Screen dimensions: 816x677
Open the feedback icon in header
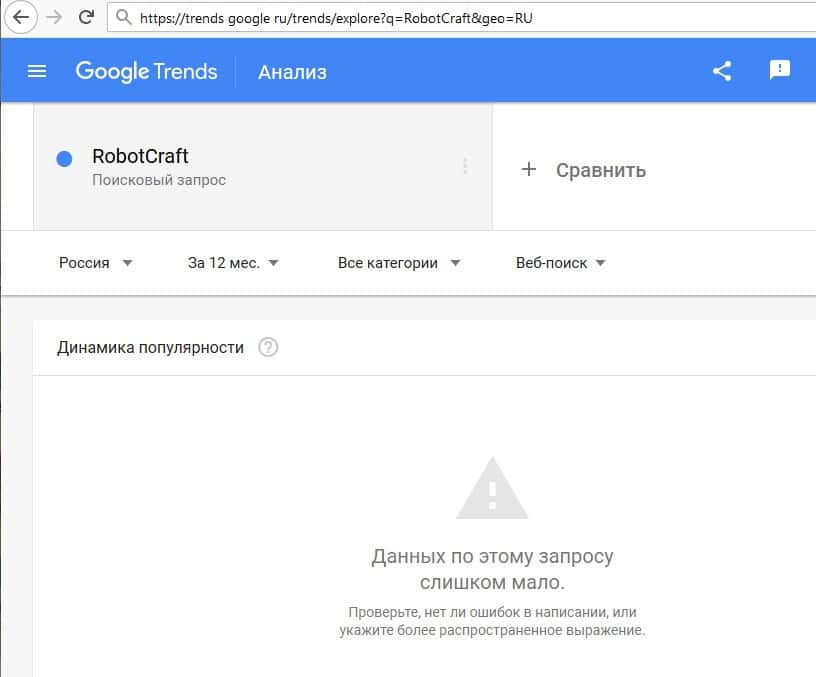click(x=779, y=70)
